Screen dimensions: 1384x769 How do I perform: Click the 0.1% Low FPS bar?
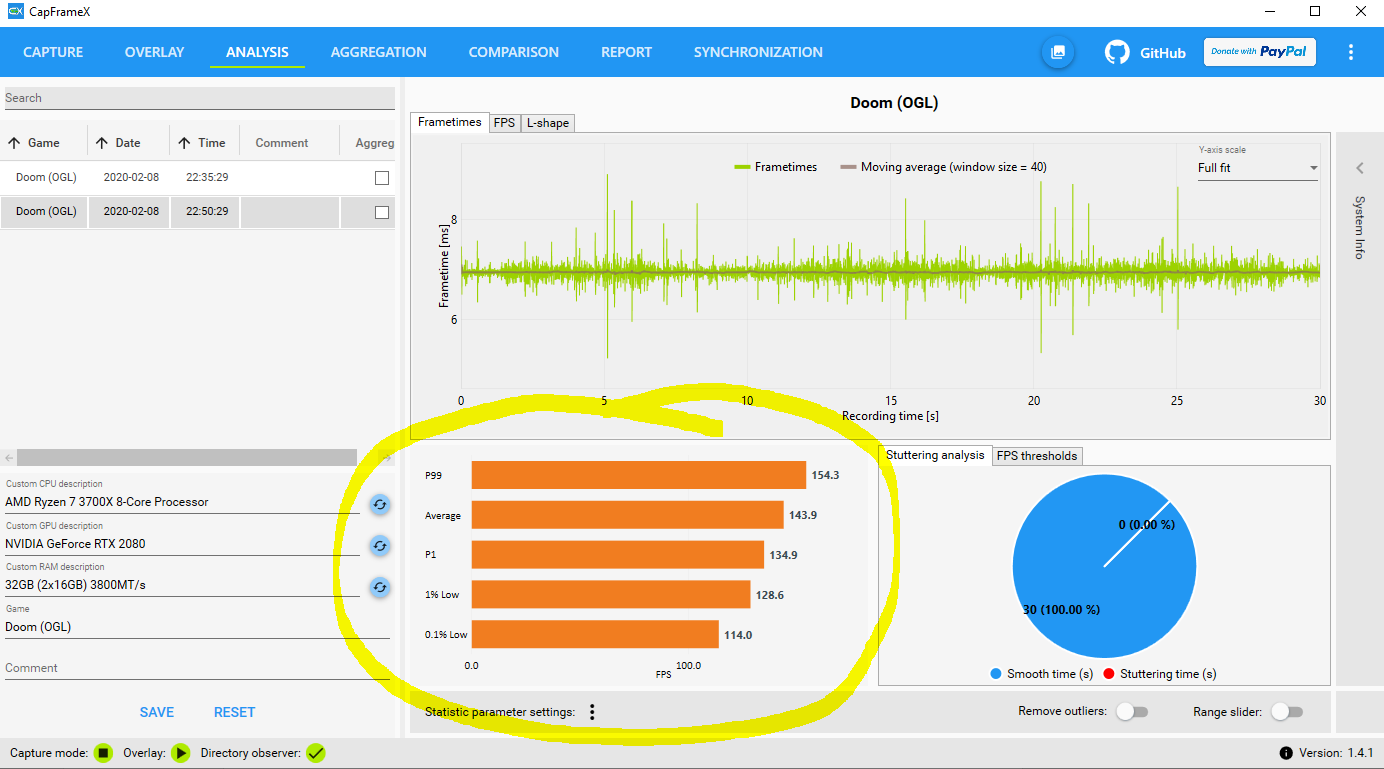[595, 634]
